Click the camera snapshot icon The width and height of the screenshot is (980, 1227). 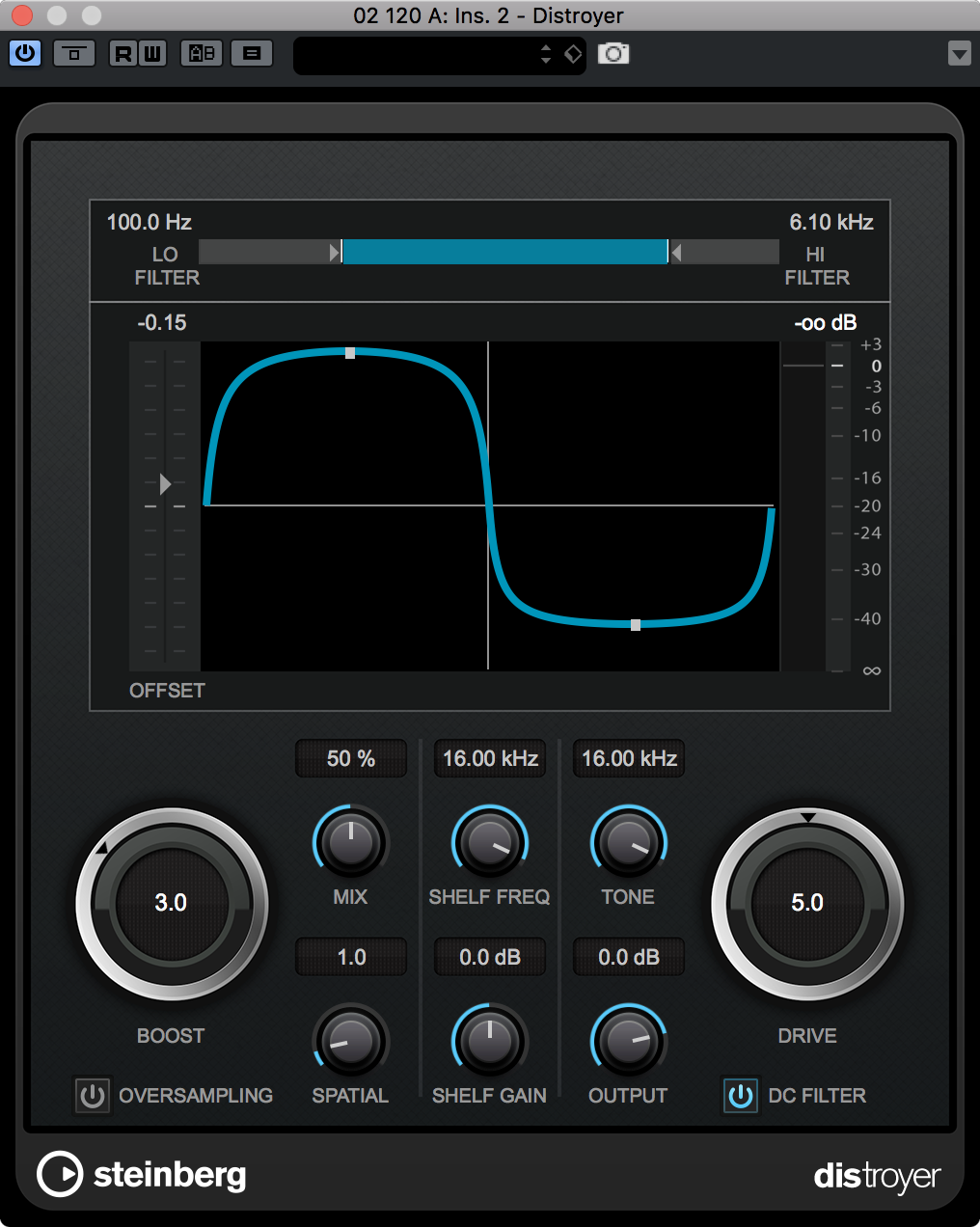613,53
